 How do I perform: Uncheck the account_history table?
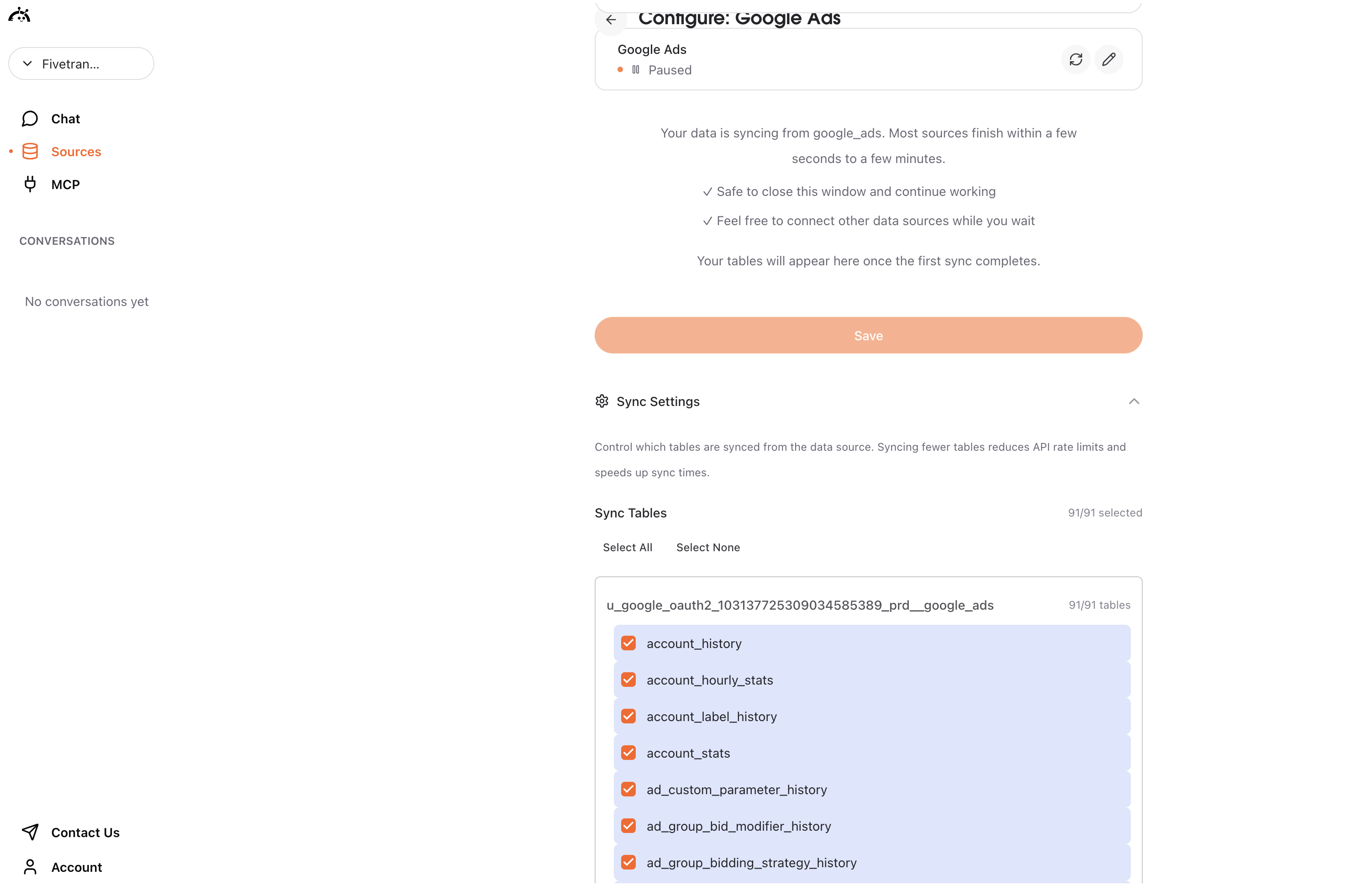(628, 643)
